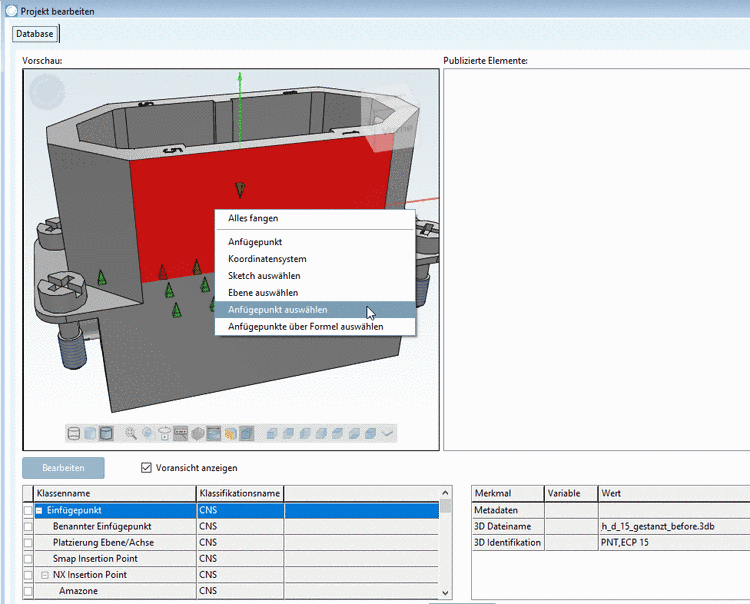Screen dimensions: 750x604
Task: Tick the checkbox for Smap Insertion Point row
Action: (x=28, y=559)
